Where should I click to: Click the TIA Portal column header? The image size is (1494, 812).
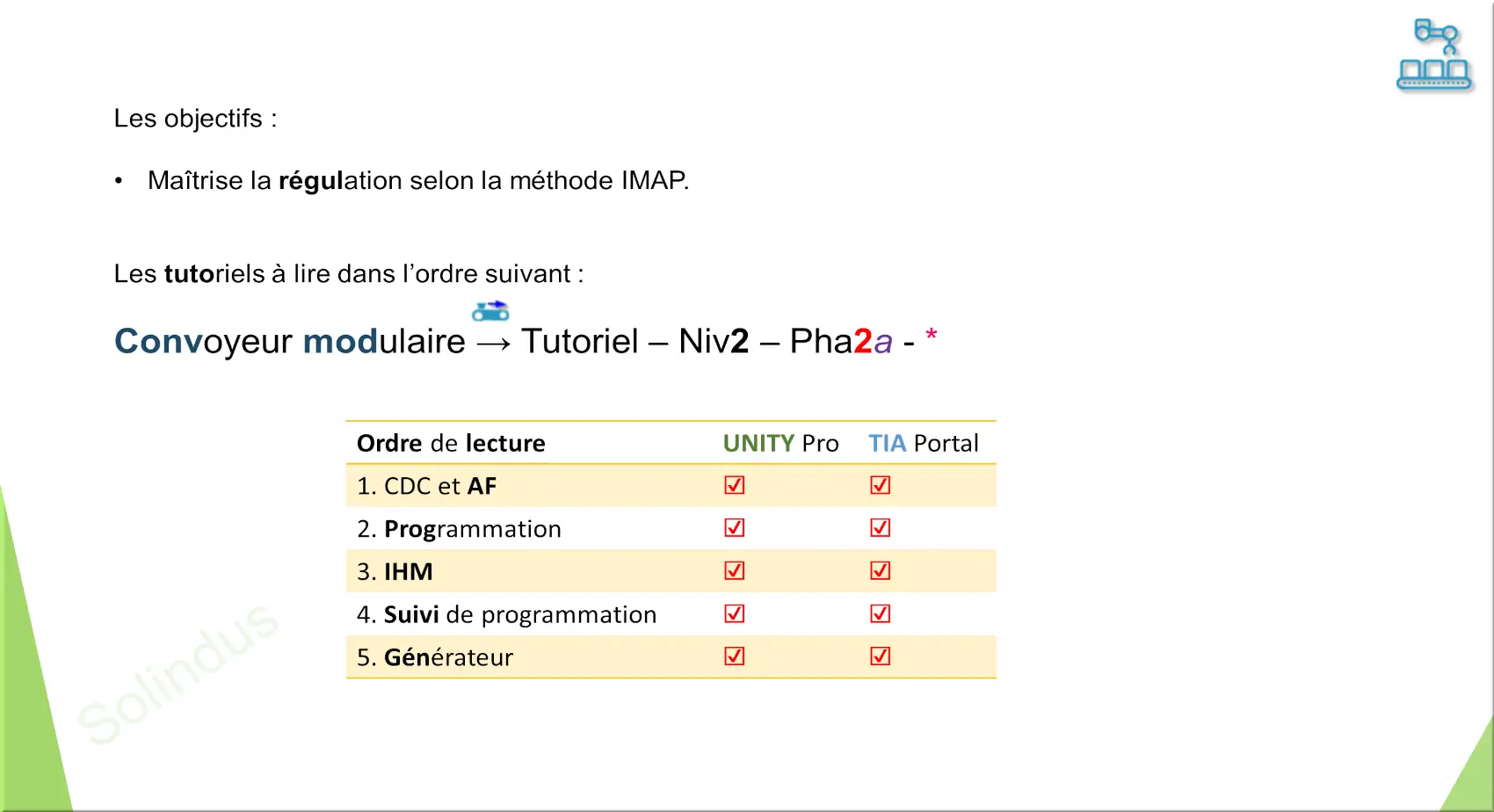coord(924,443)
